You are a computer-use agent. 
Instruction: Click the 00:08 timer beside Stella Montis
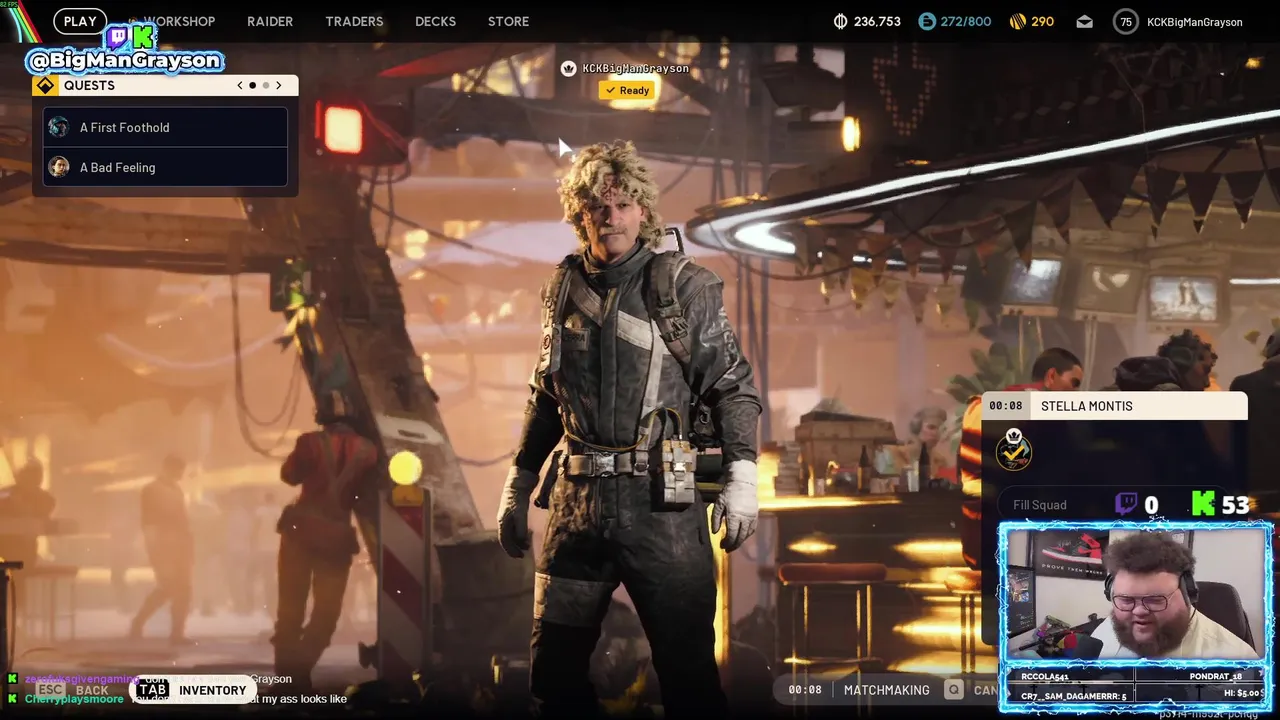pyautogui.click(x=1005, y=406)
